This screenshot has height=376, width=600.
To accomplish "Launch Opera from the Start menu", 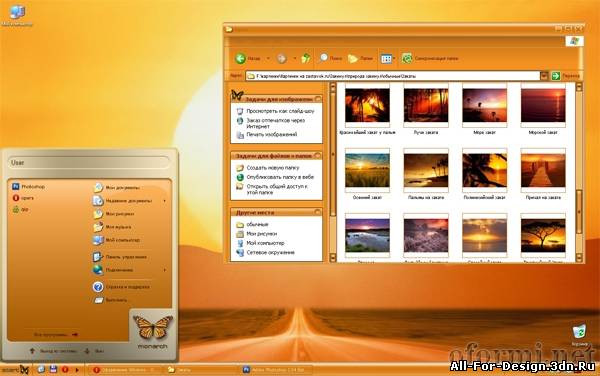I will click(24, 198).
